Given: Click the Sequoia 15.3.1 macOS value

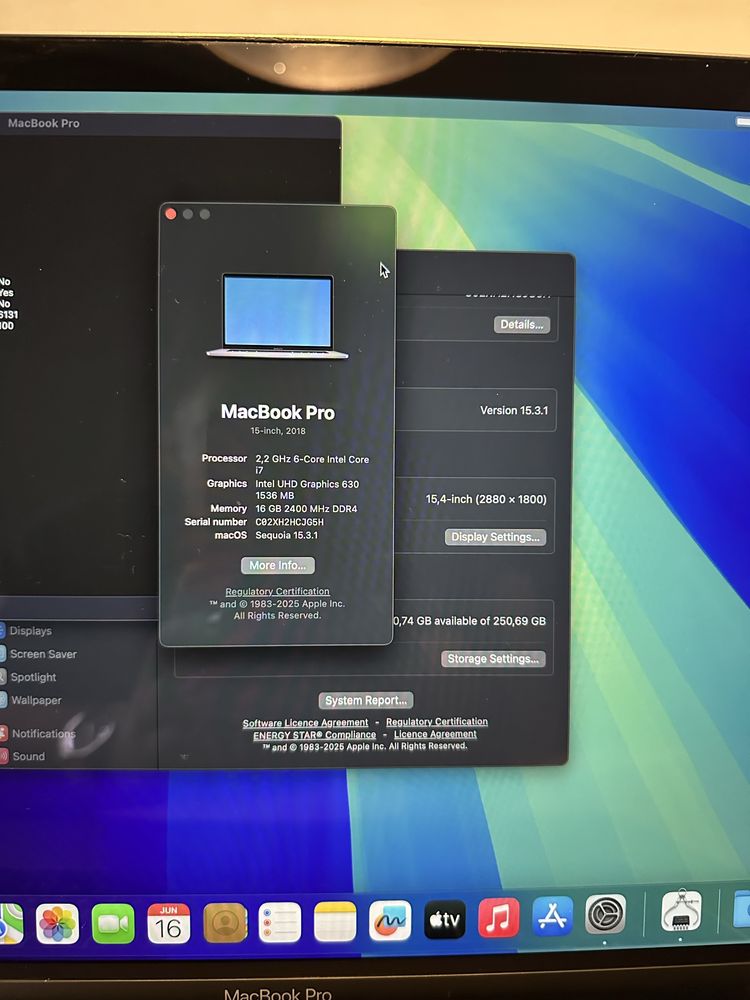Looking at the screenshot, I should pyautogui.click(x=286, y=535).
